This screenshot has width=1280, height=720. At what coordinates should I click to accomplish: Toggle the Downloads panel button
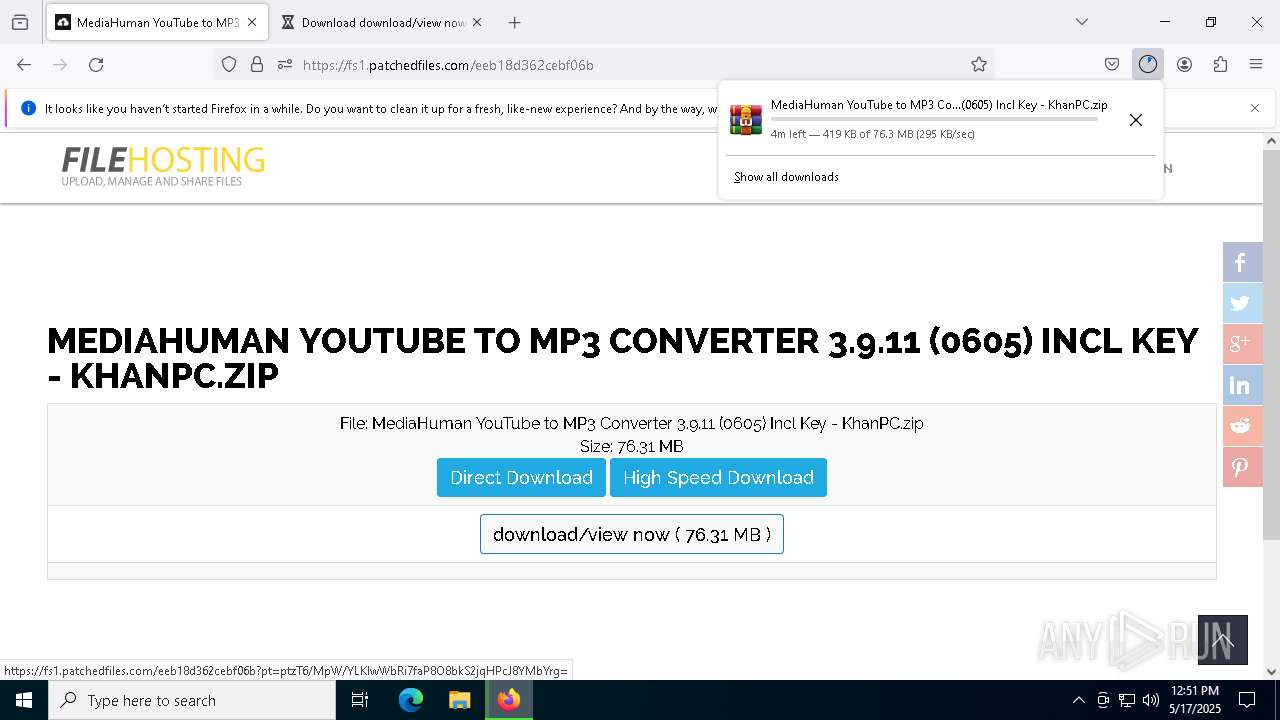click(1148, 64)
